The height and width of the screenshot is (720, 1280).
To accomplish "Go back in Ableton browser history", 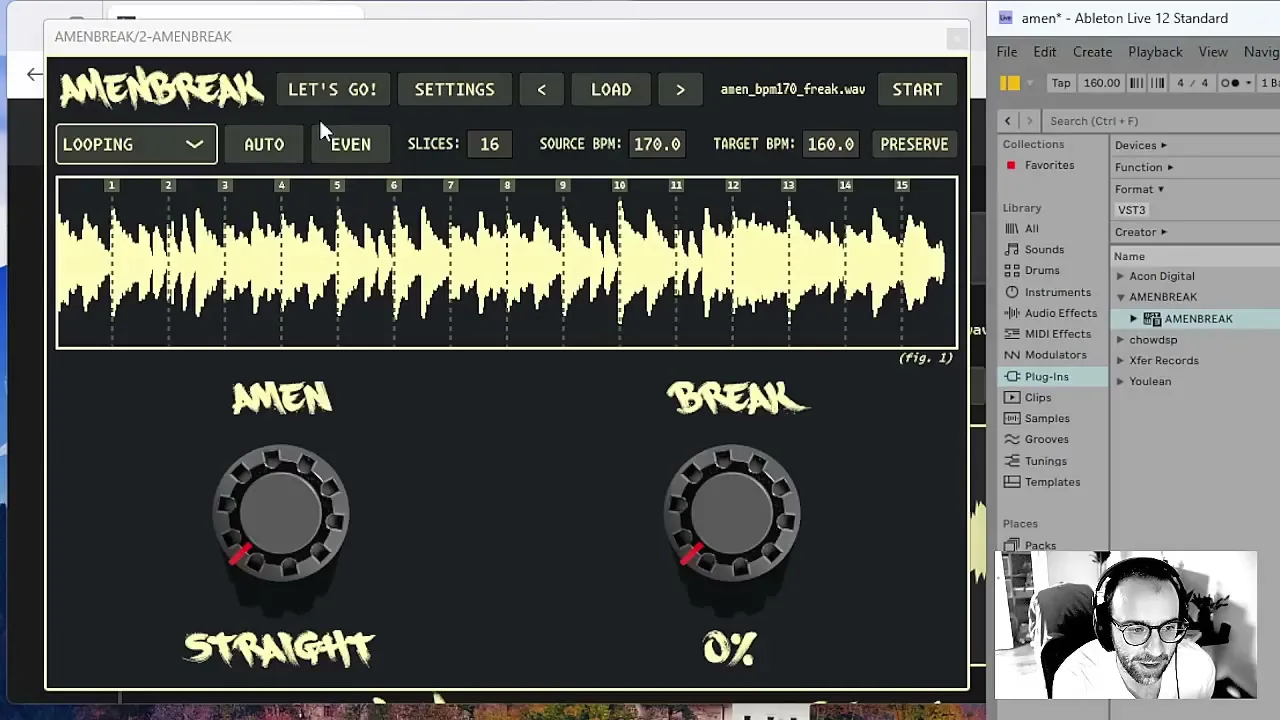I will (x=1007, y=121).
